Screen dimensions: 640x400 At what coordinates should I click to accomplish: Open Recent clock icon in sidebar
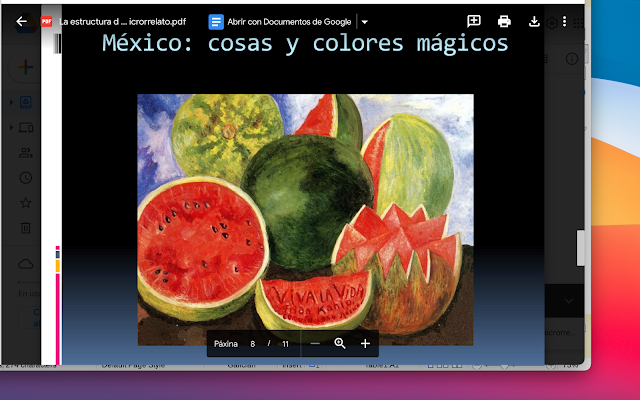(x=25, y=178)
